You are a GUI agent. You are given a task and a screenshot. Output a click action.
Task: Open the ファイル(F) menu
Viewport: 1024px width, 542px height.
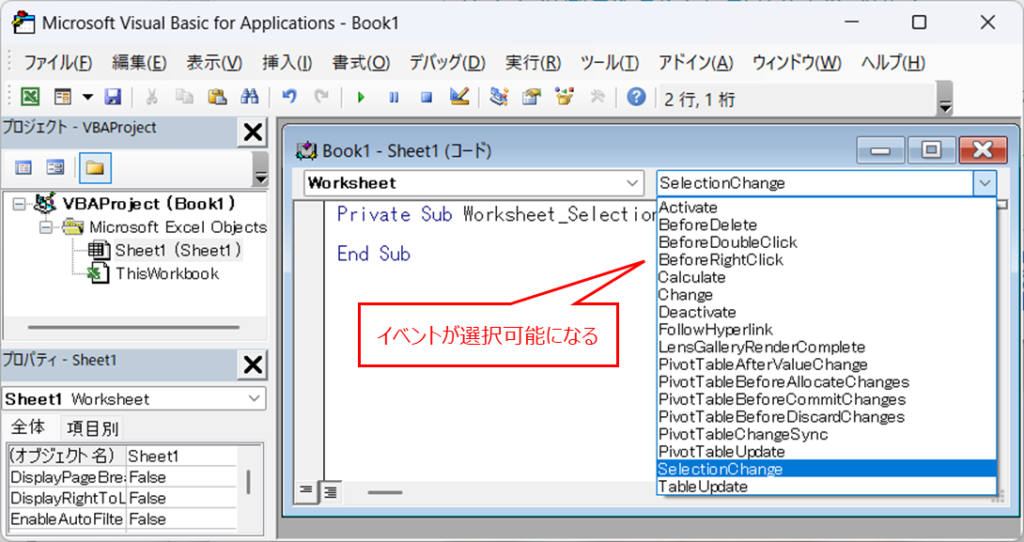(x=57, y=63)
